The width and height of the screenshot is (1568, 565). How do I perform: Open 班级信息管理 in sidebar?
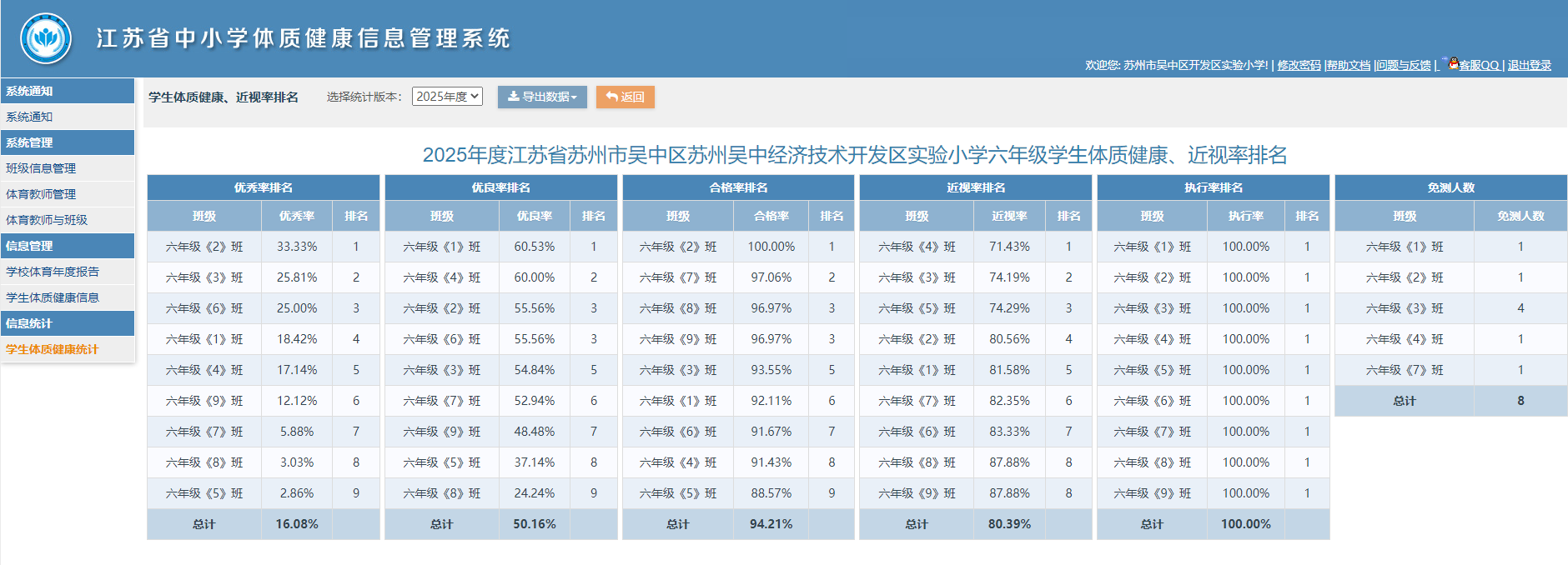[x=41, y=168]
